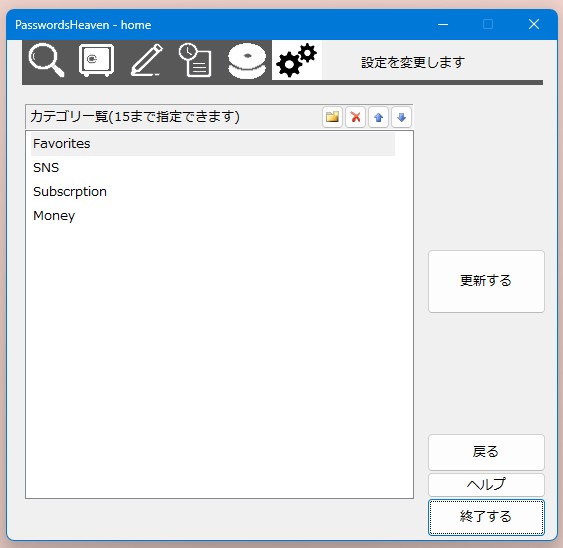This screenshot has height=548, width=563.
Task: Select the gears settings icon
Action: tap(297, 60)
